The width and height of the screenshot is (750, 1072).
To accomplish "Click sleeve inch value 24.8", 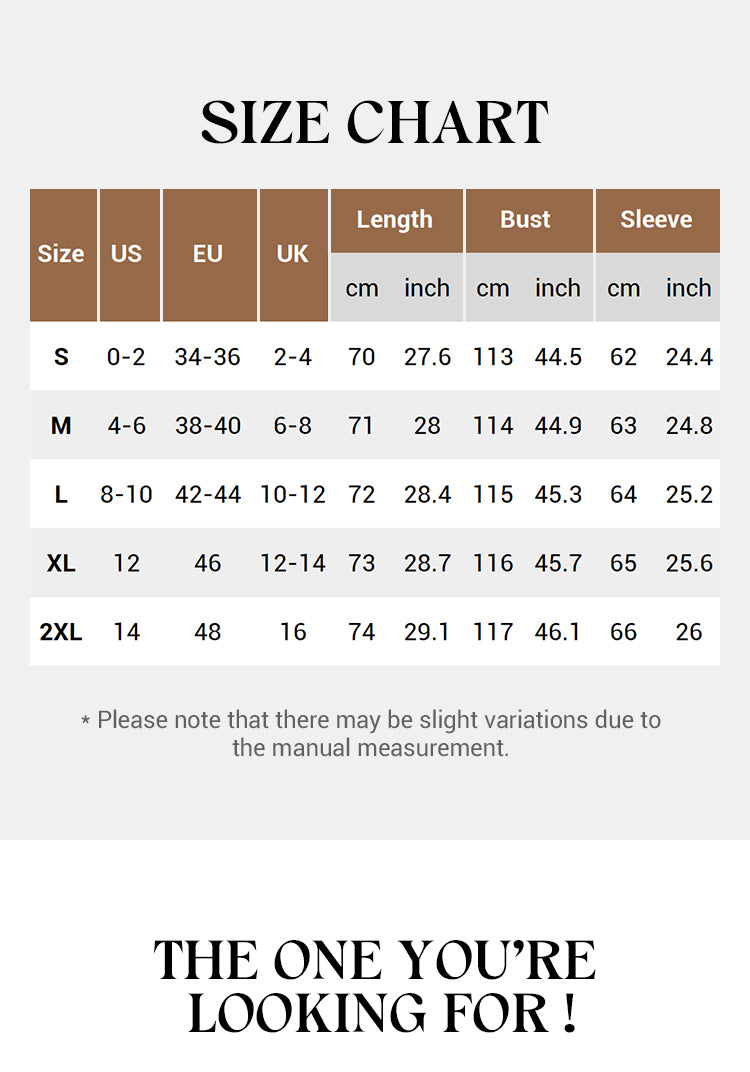I will [x=689, y=426].
